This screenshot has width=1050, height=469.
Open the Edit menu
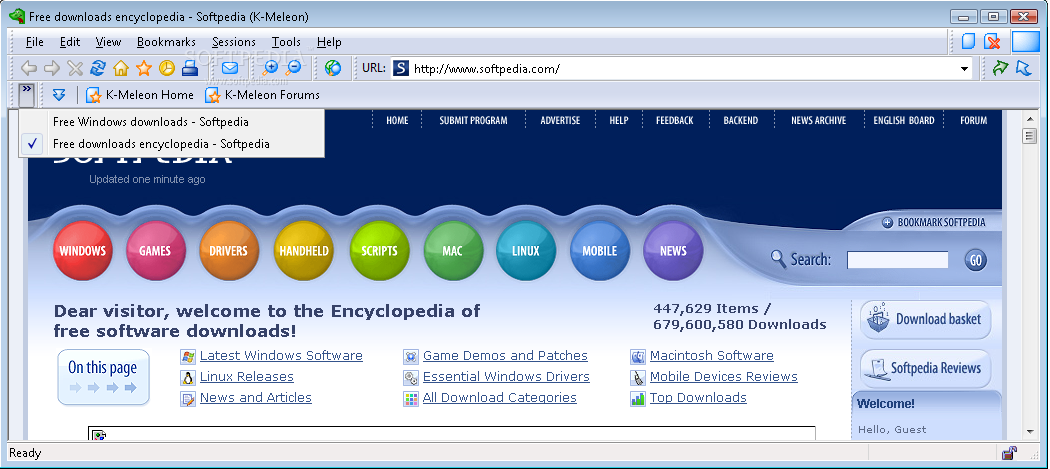(x=70, y=42)
